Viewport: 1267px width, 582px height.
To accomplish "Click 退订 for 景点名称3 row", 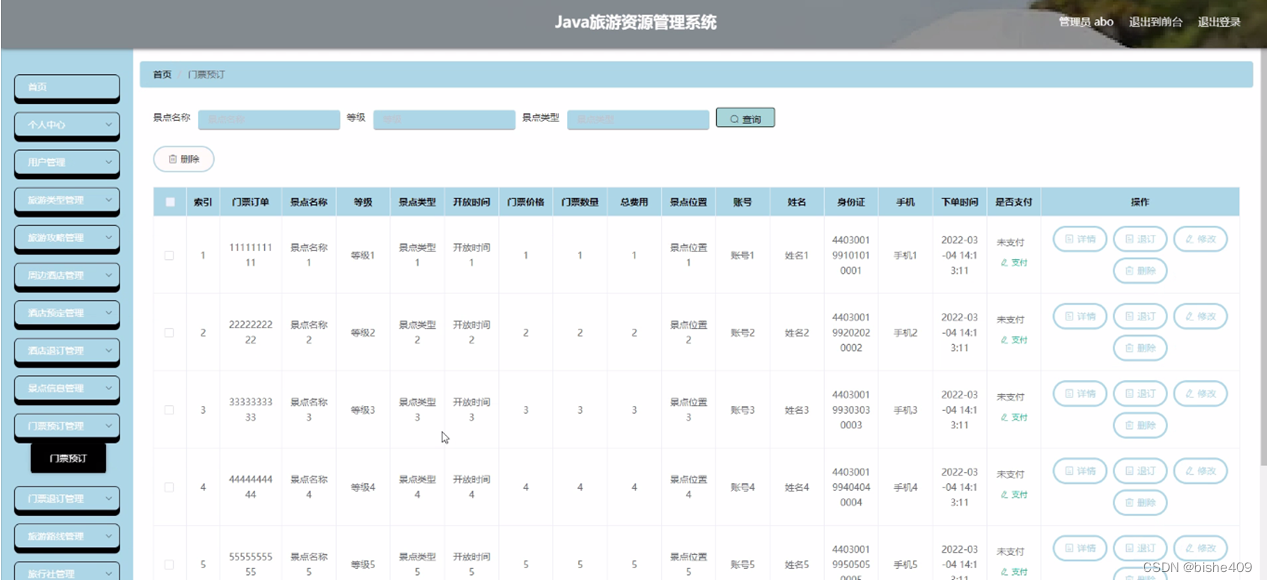I will point(1140,394).
